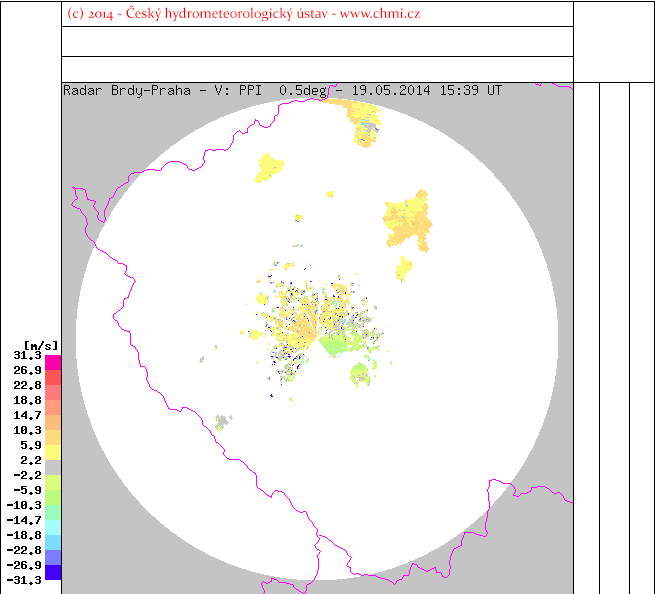Click the red 26.9 m/s legend swatch
The height and width of the screenshot is (594, 655).
pyautogui.click(x=53, y=378)
